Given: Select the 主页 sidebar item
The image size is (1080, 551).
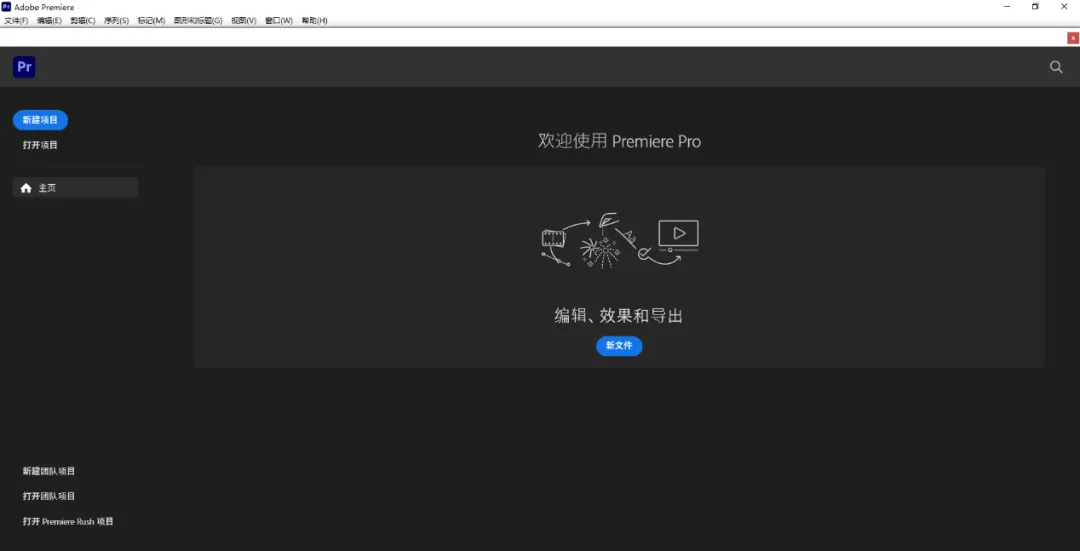Looking at the screenshot, I should (75, 188).
